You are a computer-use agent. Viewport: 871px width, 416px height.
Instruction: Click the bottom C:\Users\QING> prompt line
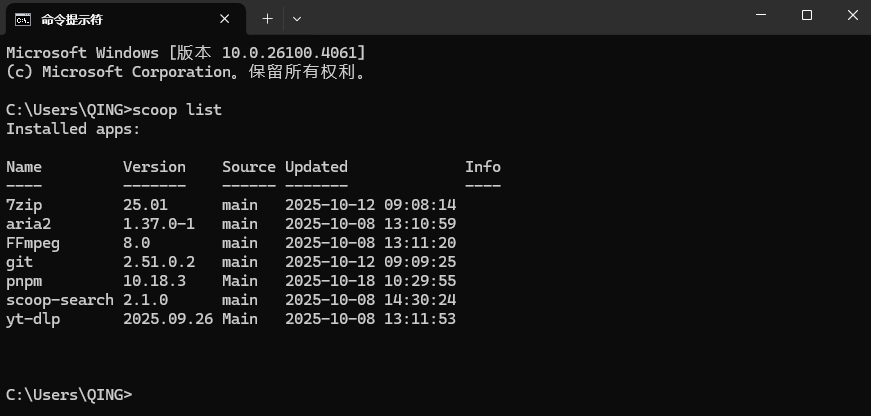[x=68, y=395]
